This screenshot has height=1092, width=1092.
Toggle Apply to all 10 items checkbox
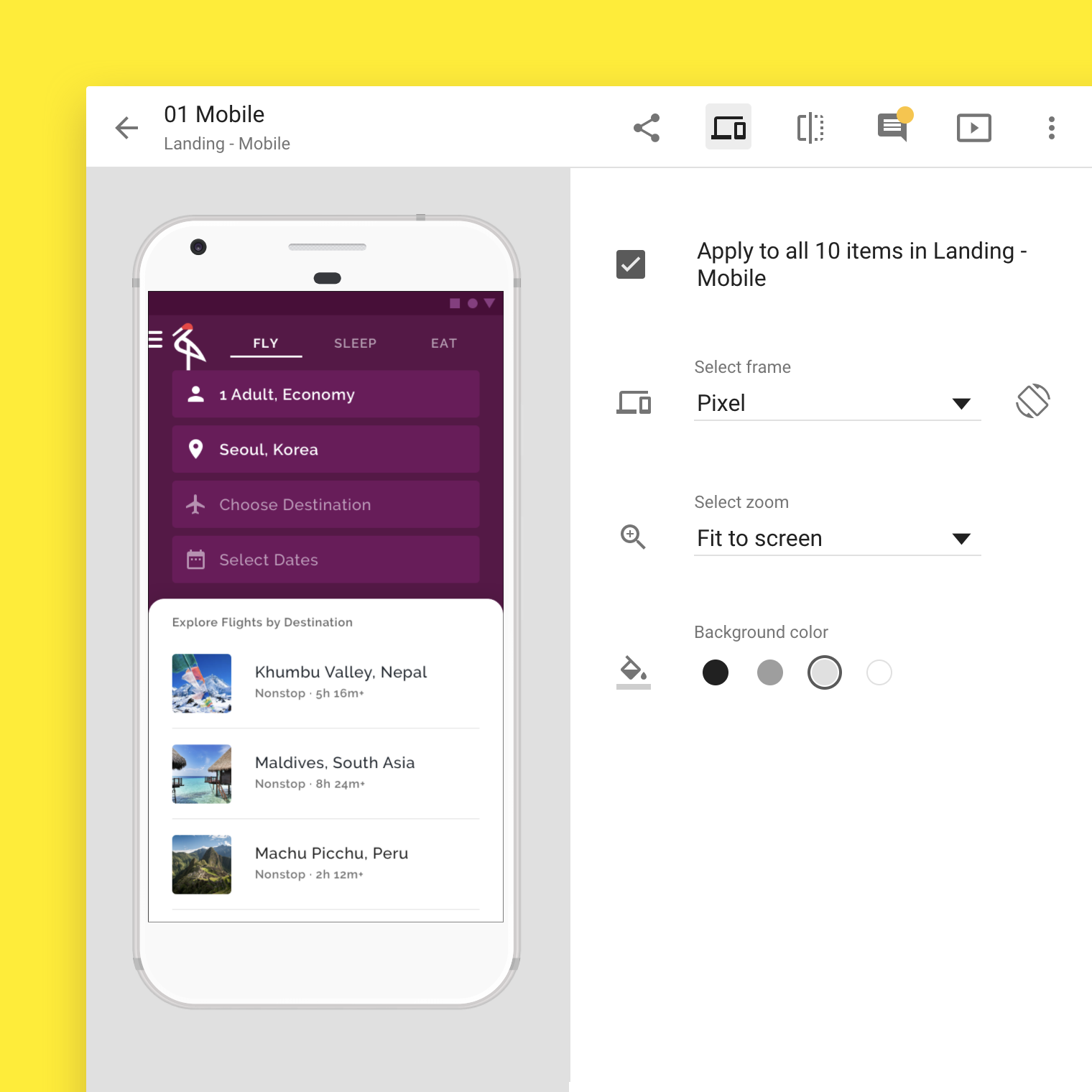click(631, 264)
